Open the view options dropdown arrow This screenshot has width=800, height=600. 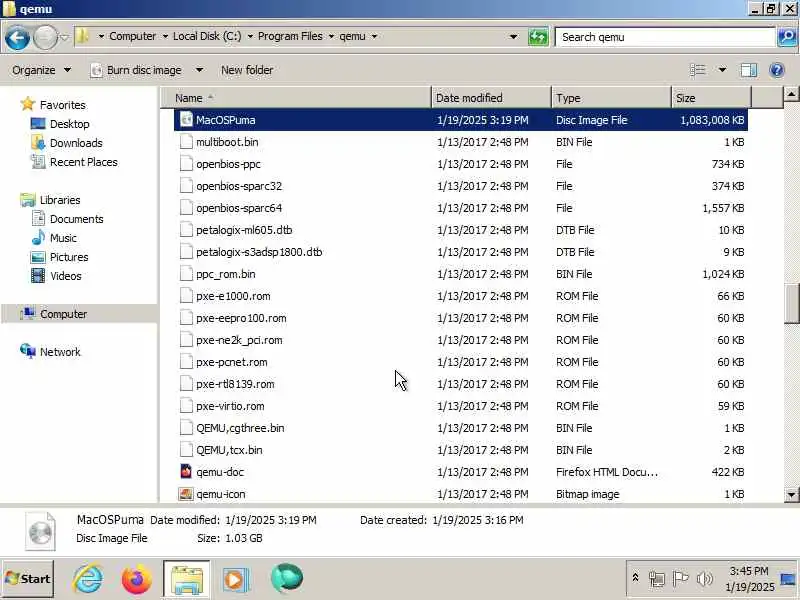coord(722,70)
